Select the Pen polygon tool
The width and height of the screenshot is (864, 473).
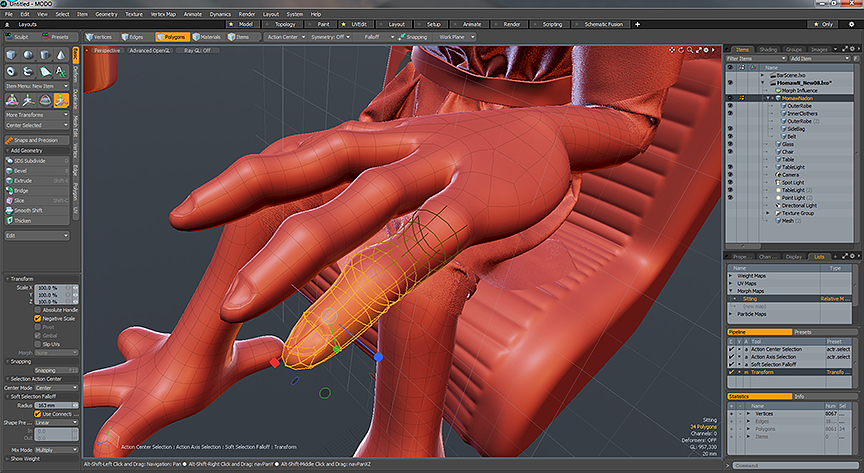45,72
